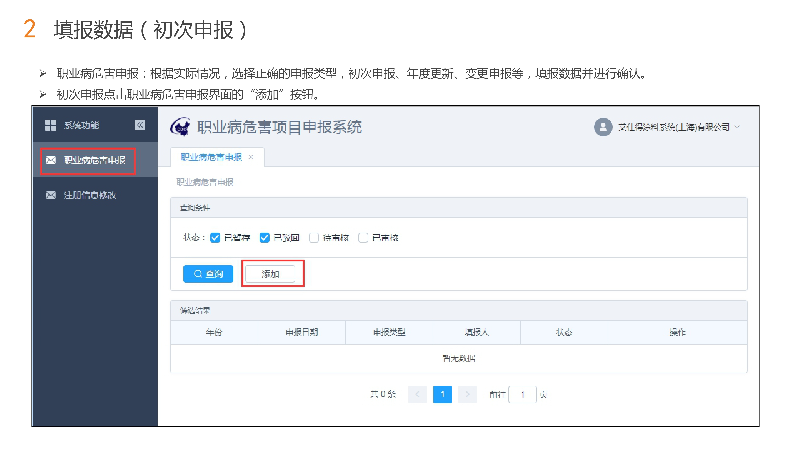Click the user avatar icon in header
The image size is (800, 450).
tap(603, 127)
